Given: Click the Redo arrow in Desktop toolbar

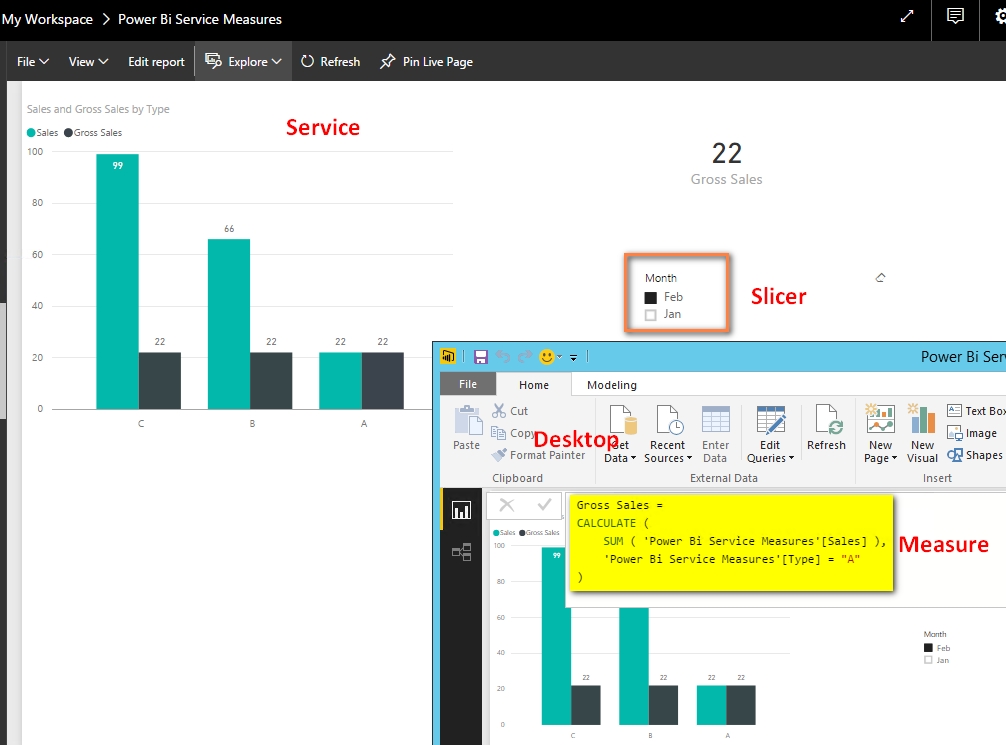Looking at the screenshot, I should pos(525,357).
